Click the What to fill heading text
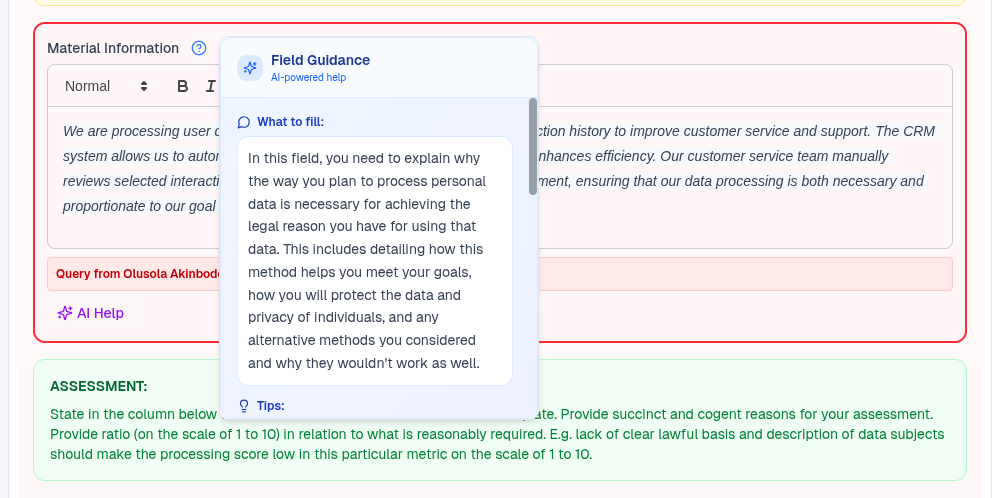This screenshot has width=992, height=498. pos(290,122)
